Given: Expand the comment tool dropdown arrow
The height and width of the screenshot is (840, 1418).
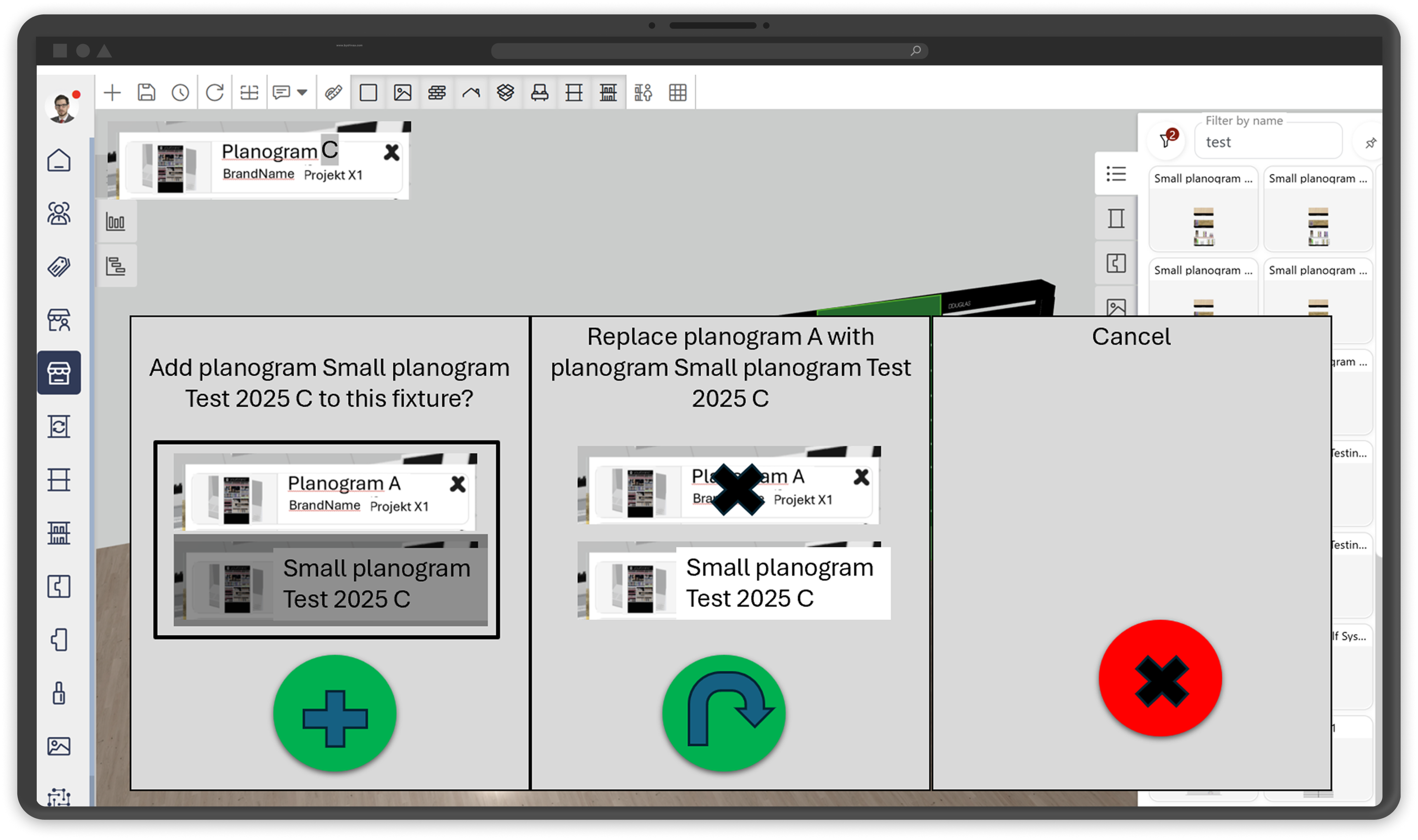Looking at the screenshot, I should point(302,92).
